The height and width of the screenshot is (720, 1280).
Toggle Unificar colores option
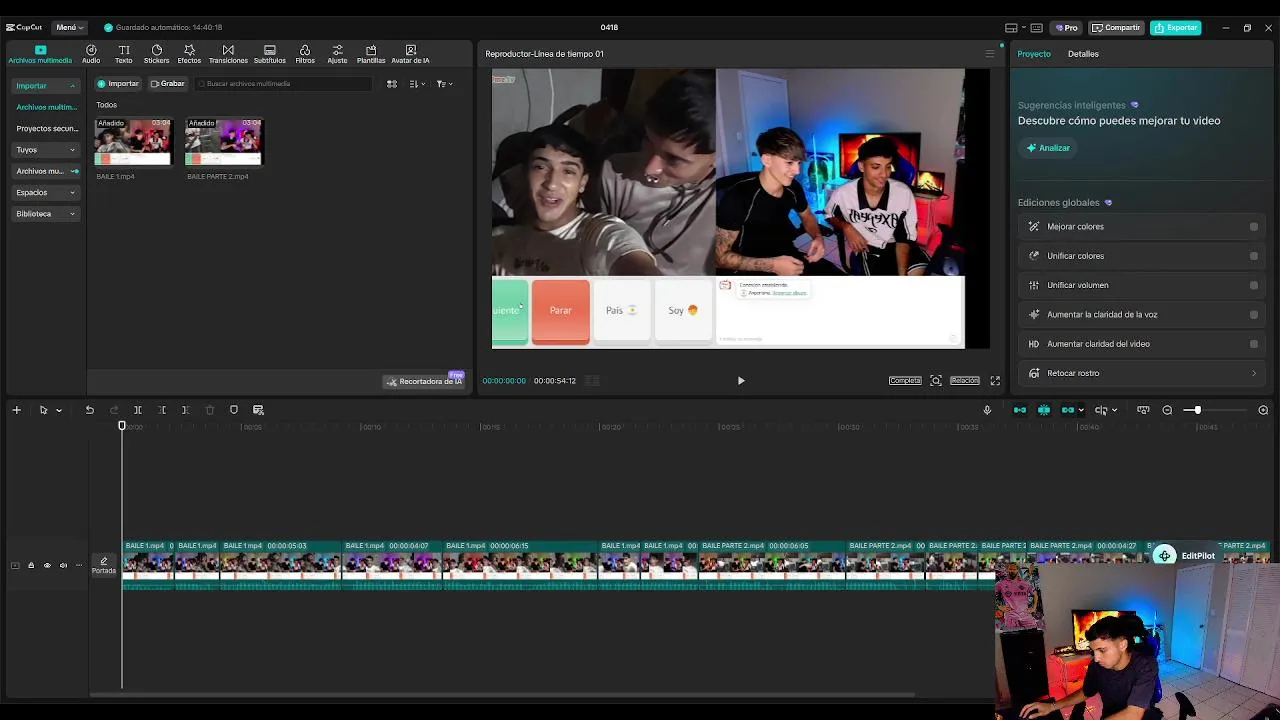tap(1253, 256)
